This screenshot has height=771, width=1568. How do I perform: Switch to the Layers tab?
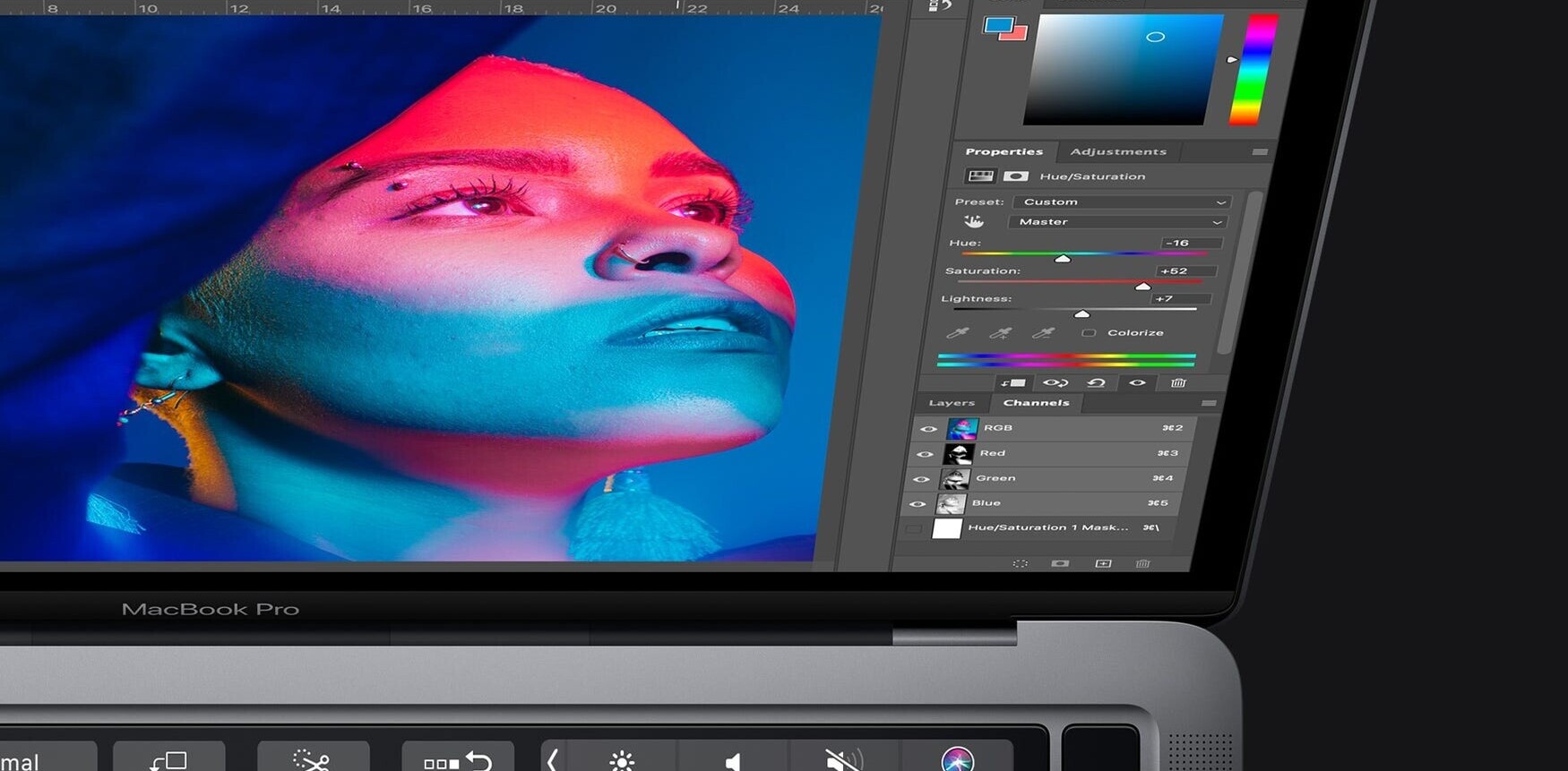click(951, 403)
